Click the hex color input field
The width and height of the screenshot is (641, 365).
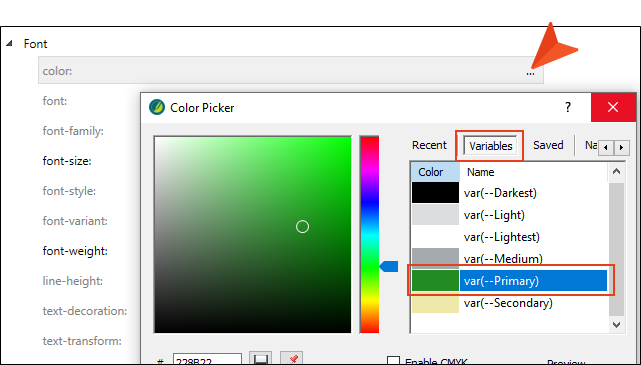tap(207, 360)
